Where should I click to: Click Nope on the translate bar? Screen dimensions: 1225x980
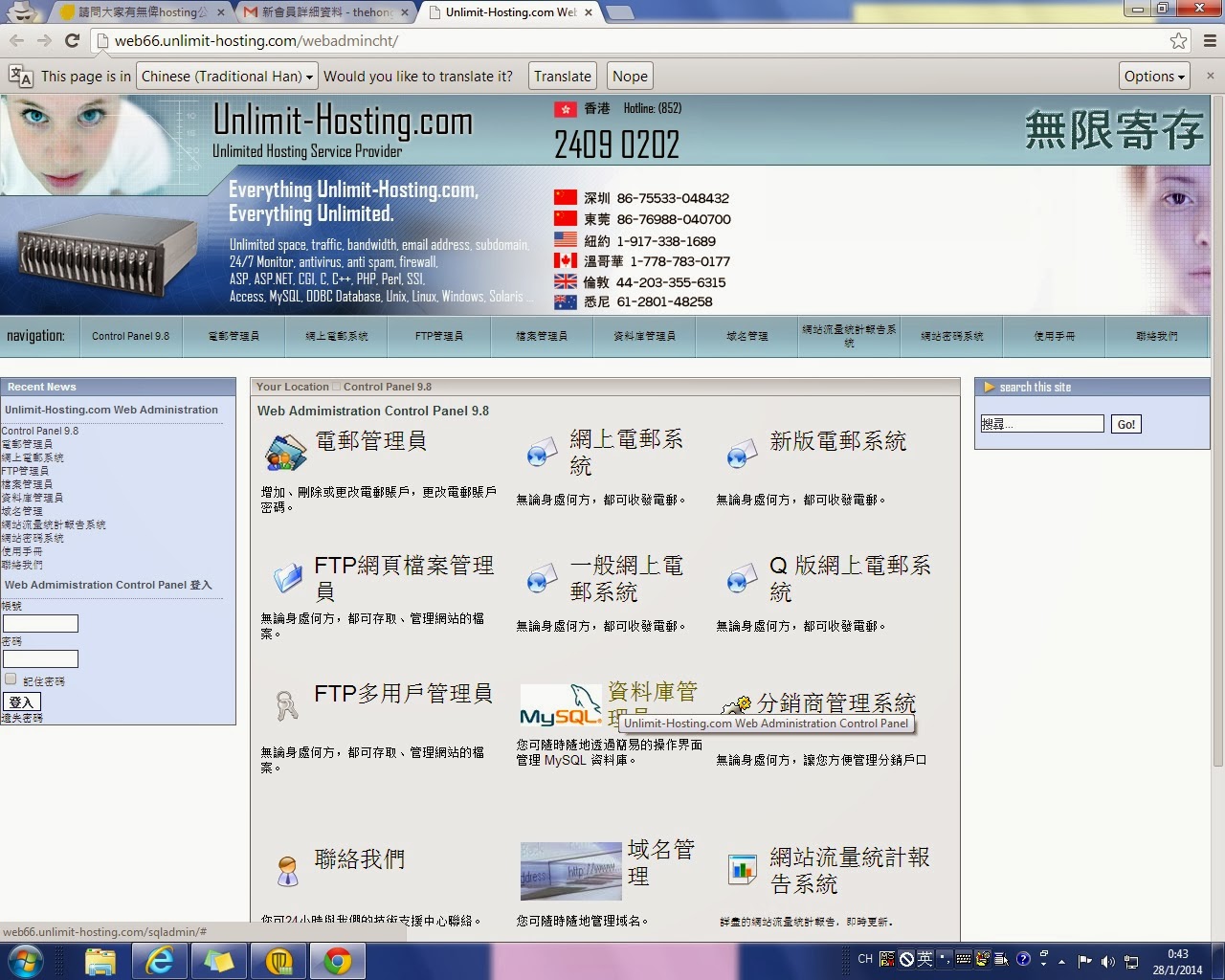(x=630, y=77)
